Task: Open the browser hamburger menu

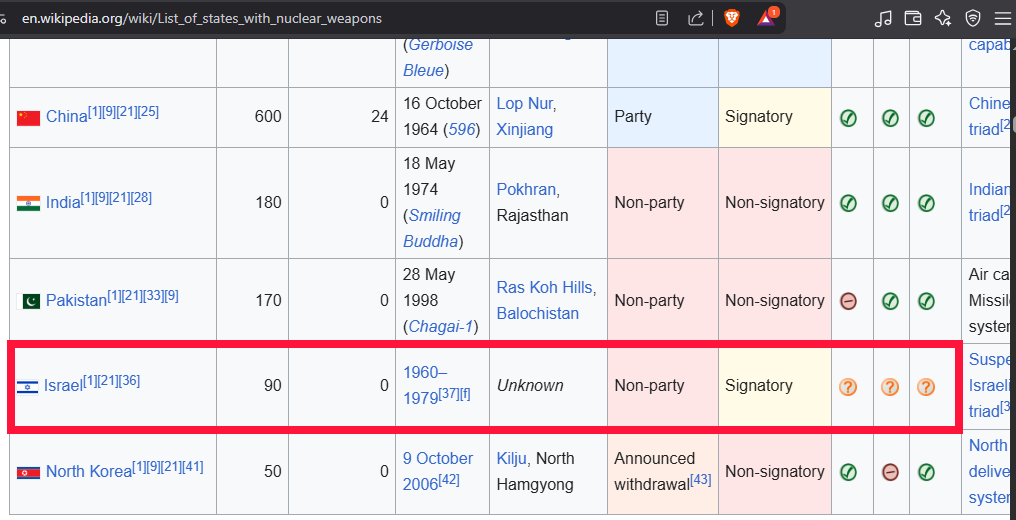Action: (x=1002, y=19)
